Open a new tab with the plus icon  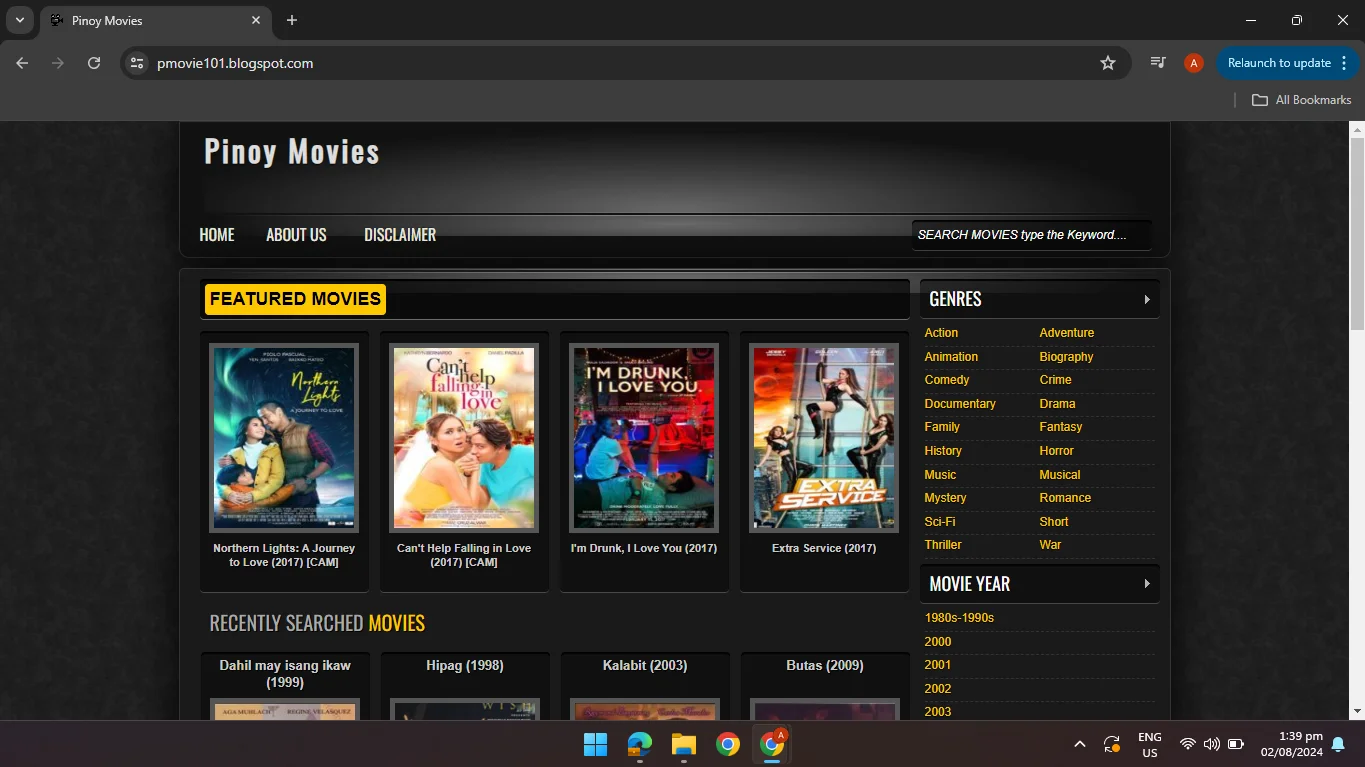click(292, 20)
